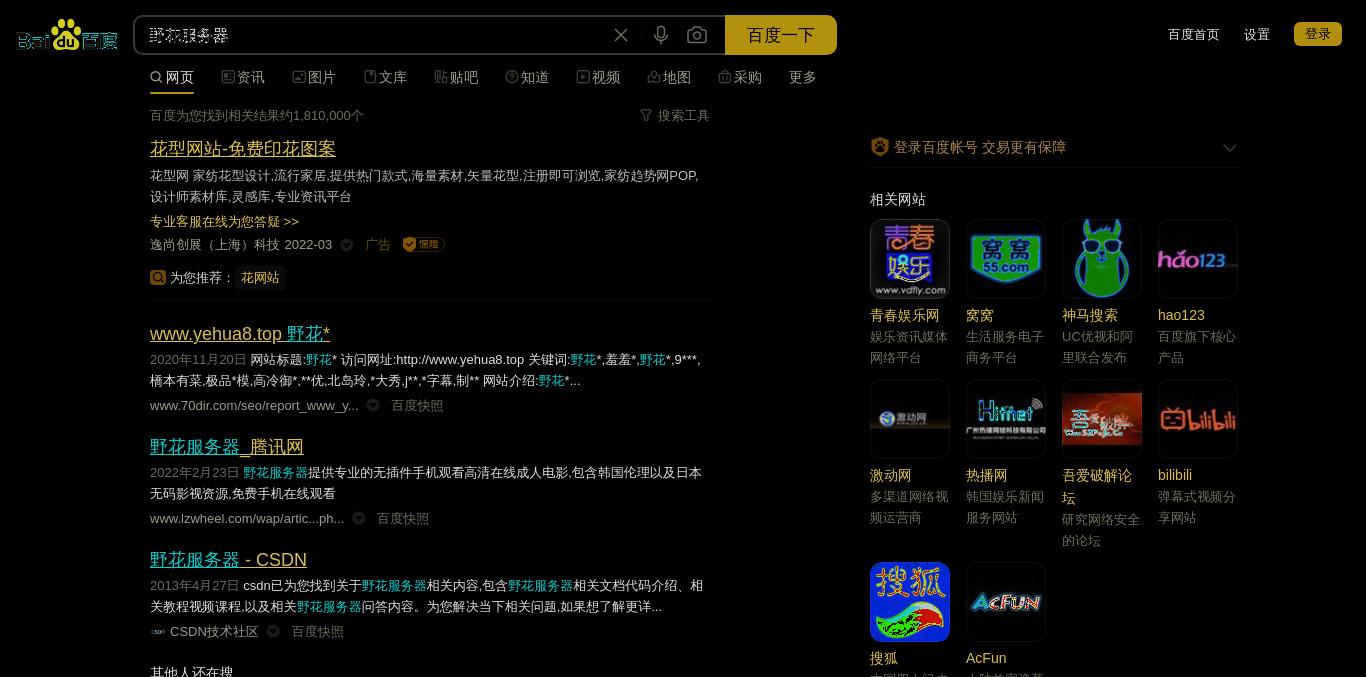Open 搜索工具 filter options
1366x677 pixels.
675,116
